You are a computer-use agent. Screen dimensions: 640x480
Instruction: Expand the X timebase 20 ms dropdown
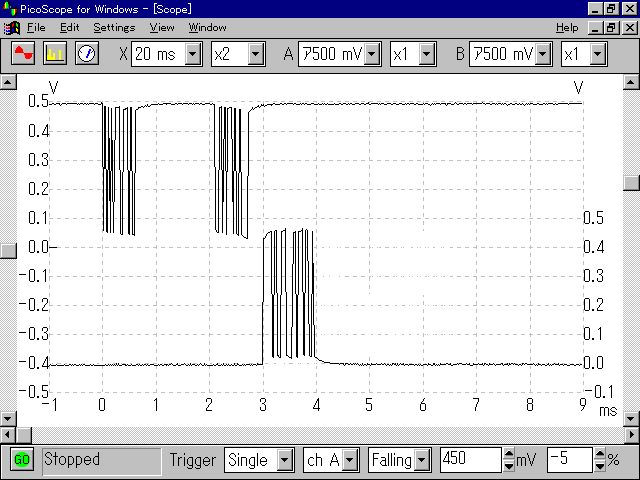193,54
